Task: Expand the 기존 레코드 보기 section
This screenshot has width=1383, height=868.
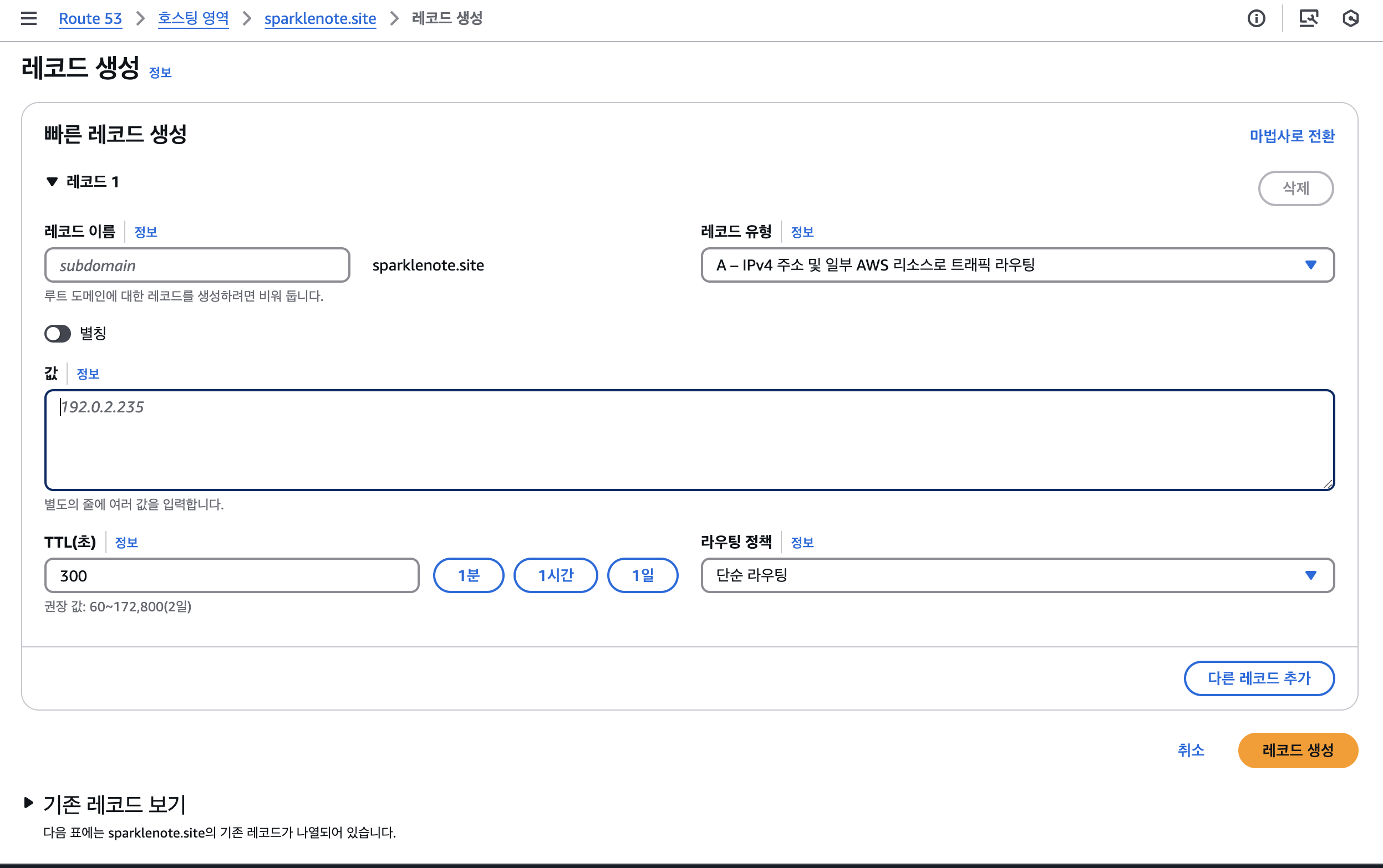Action: coord(29,803)
